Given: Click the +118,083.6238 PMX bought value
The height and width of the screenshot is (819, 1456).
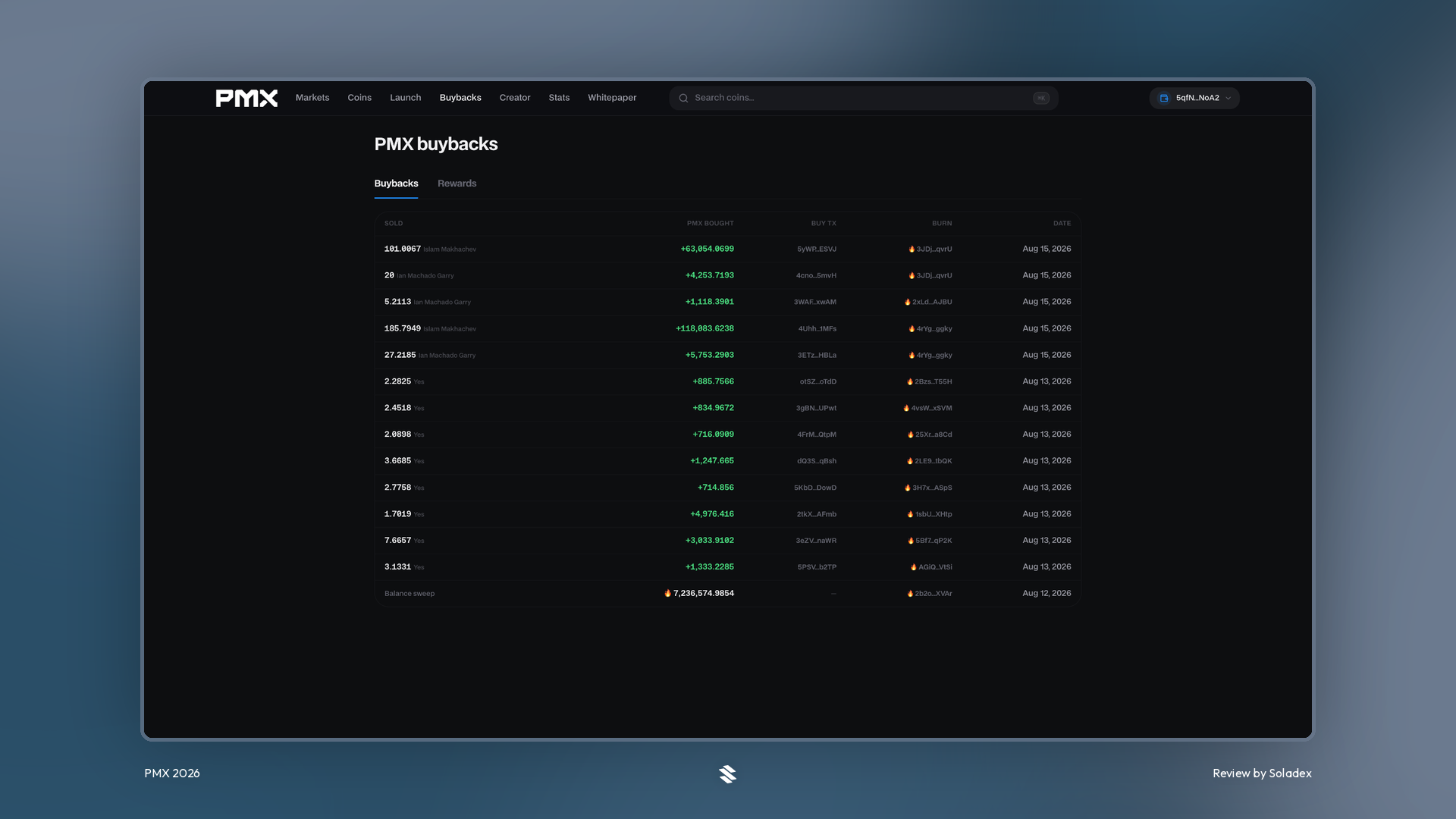Looking at the screenshot, I should click(x=704, y=328).
